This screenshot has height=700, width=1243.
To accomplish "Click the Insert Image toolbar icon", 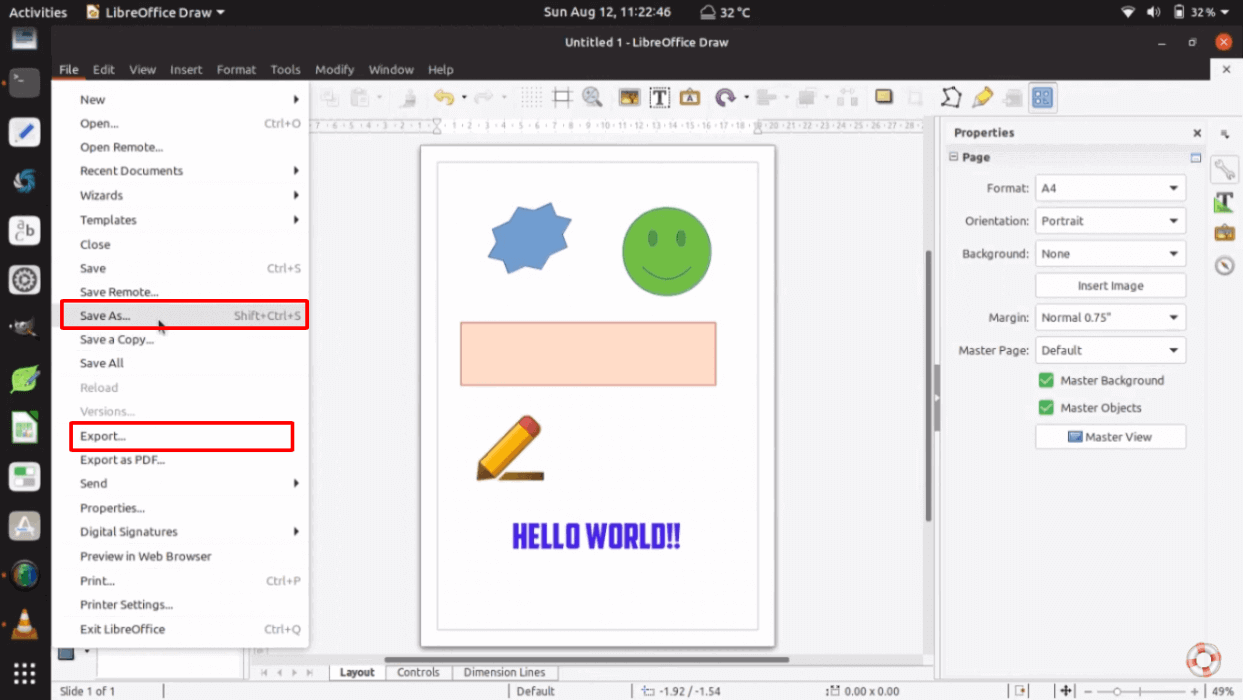I will click(x=629, y=97).
